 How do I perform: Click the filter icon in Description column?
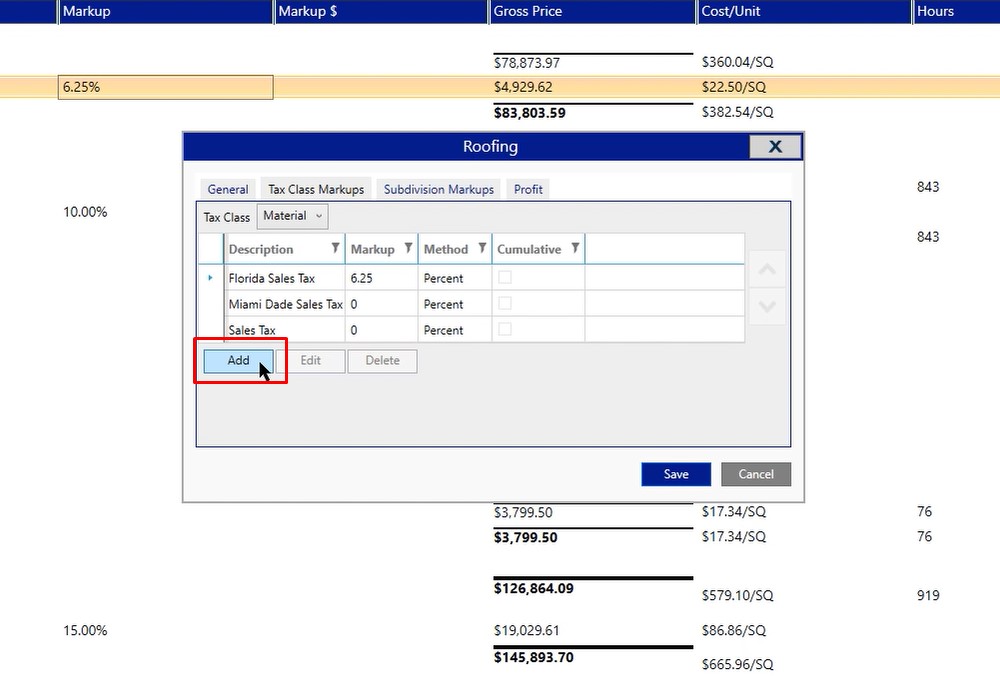coord(335,249)
